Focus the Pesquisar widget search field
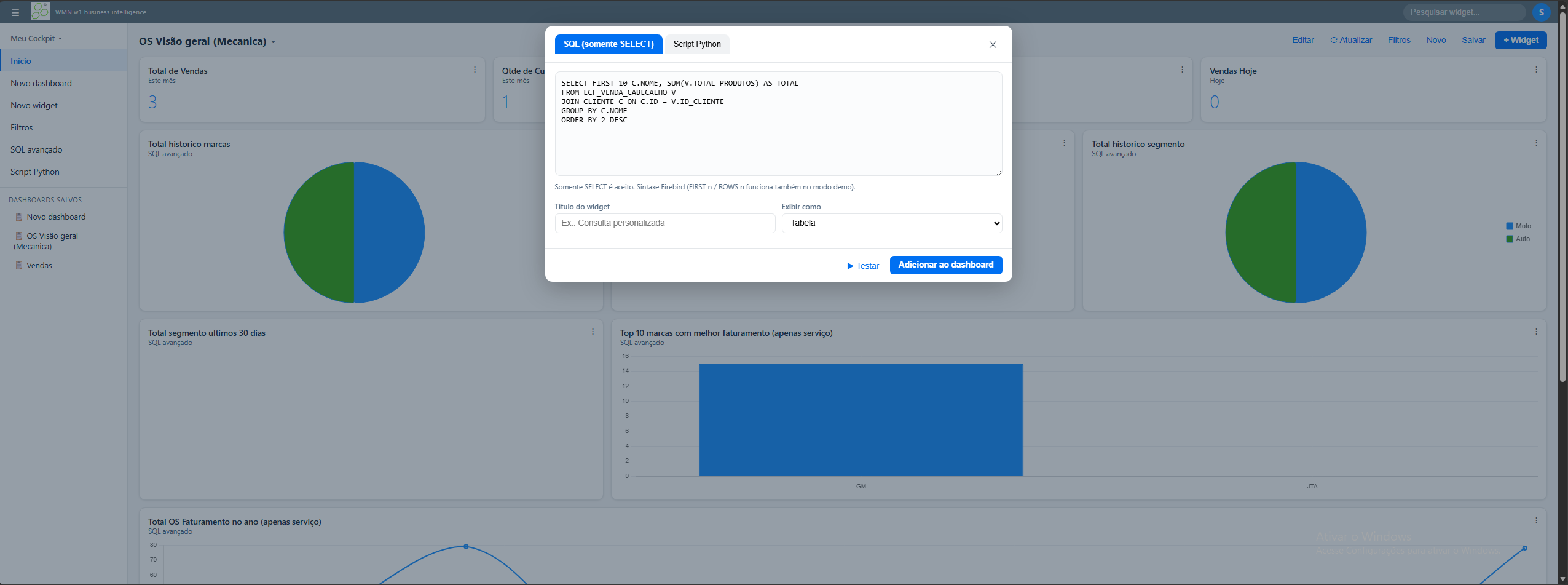The height and width of the screenshot is (585, 1568). [x=1464, y=12]
